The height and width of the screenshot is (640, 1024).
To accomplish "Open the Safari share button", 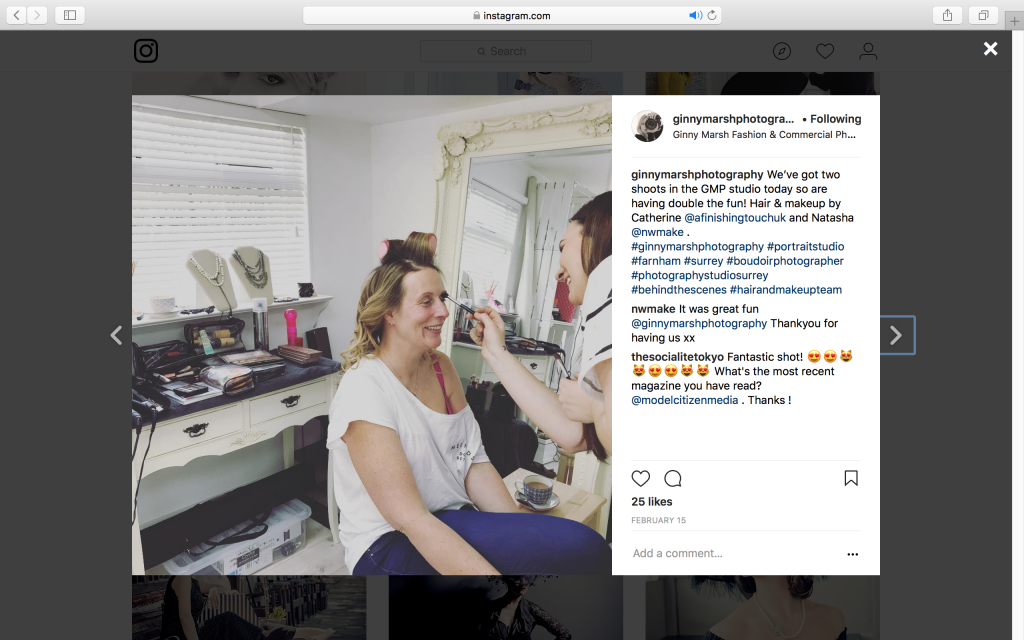I will [x=947, y=15].
